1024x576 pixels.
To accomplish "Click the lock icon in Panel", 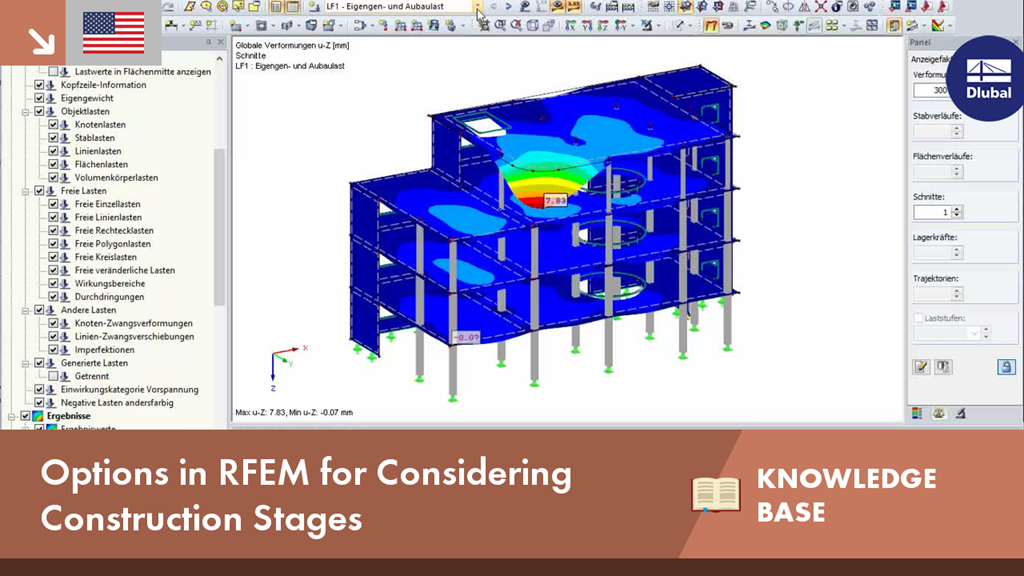I will 1006,366.
